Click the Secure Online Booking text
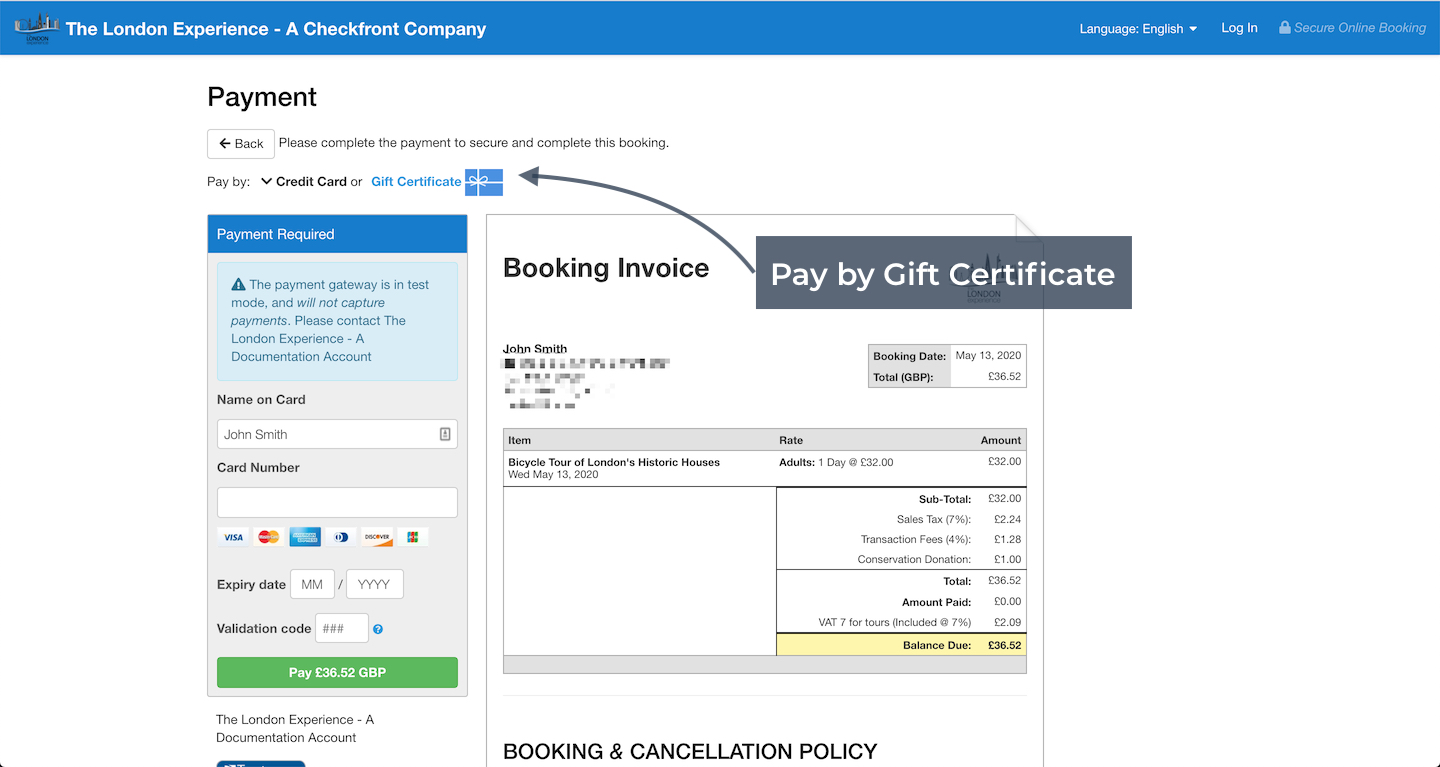1440x767 pixels. [x=1360, y=28]
